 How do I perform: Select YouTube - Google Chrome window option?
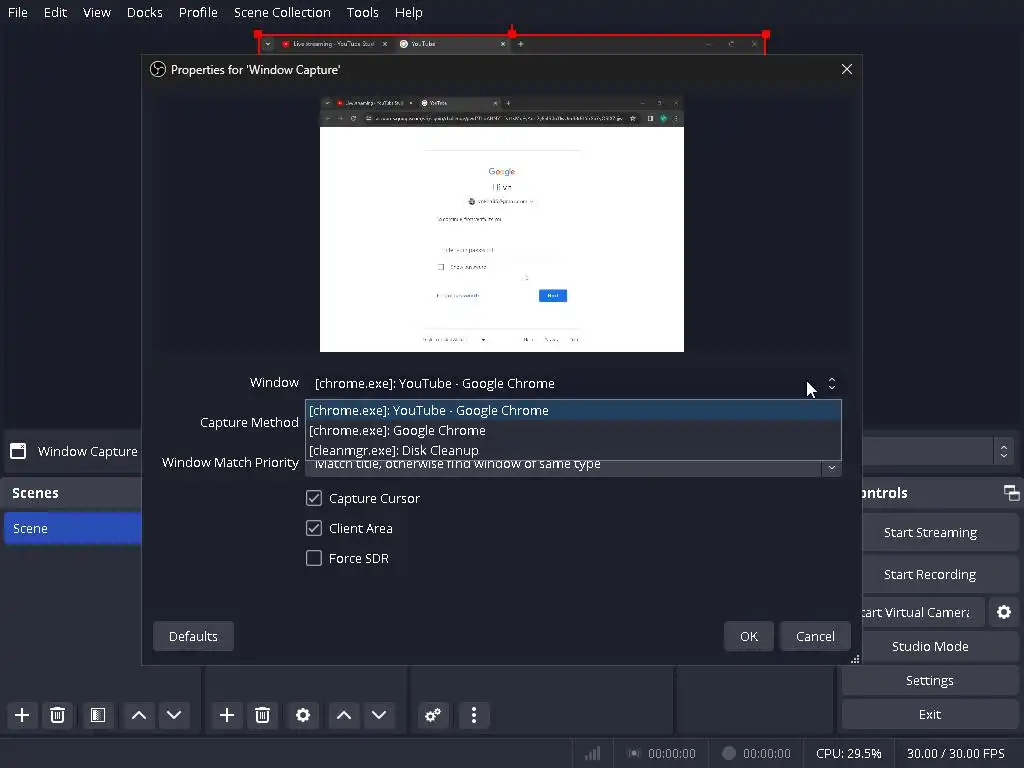573,410
